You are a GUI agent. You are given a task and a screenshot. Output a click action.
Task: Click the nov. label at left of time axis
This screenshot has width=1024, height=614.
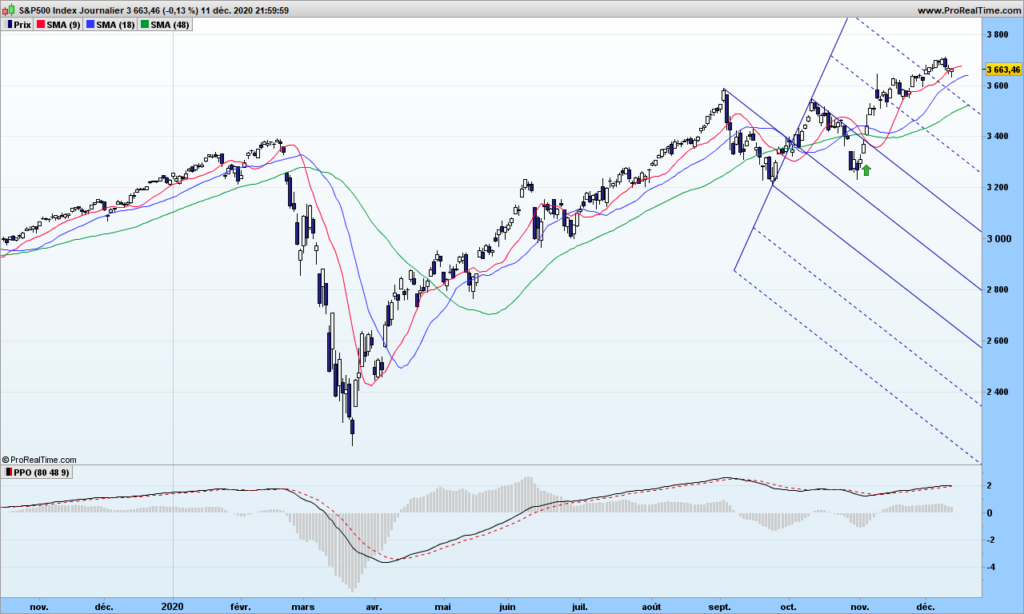pyautogui.click(x=39, y=607)
